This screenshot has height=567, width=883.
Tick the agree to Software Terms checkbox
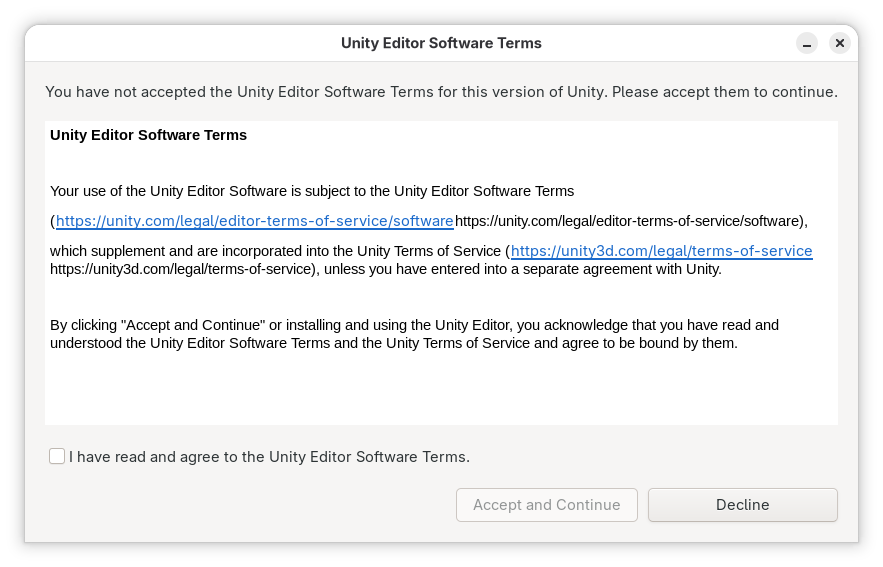pos(57,456)
